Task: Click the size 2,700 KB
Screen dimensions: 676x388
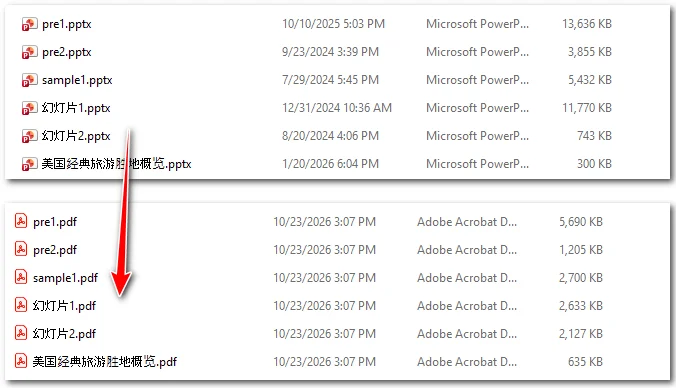Action: pyautogui.click(x=581, y=278)
